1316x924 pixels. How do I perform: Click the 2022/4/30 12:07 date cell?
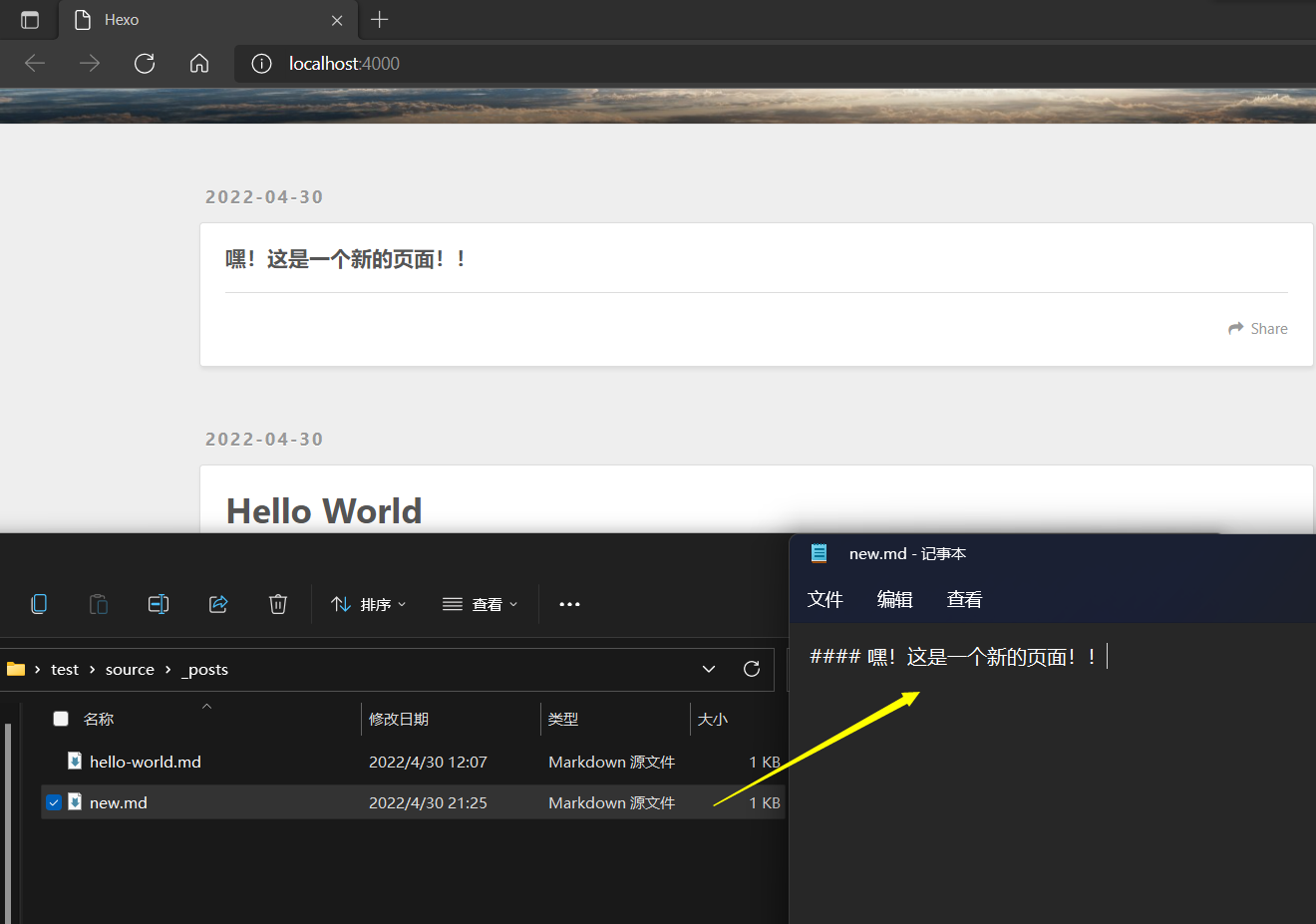click(x=428, y=762)
